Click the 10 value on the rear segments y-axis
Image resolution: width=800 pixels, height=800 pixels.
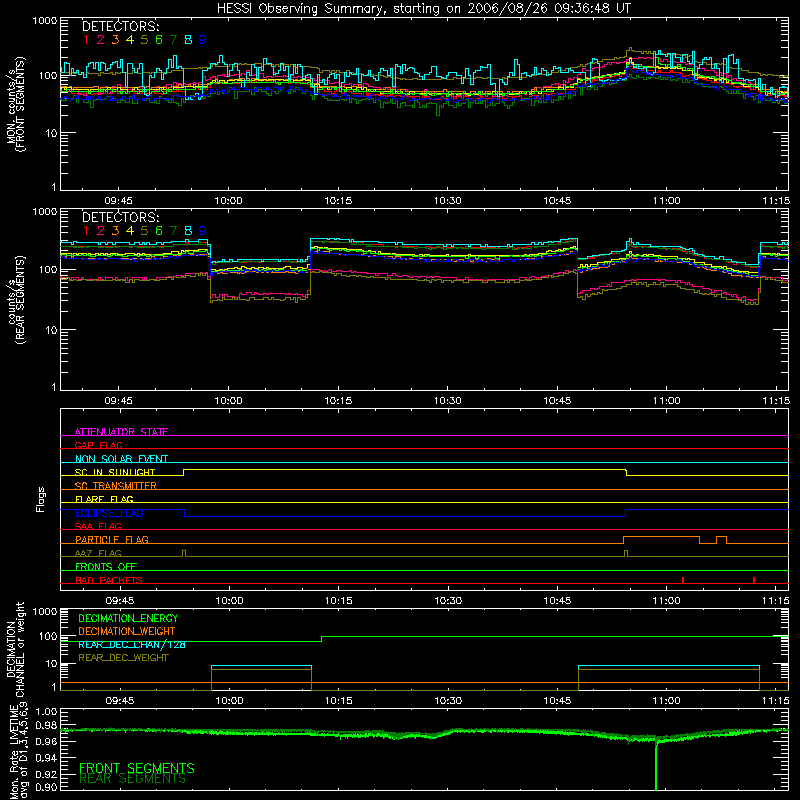click(51, 330)
